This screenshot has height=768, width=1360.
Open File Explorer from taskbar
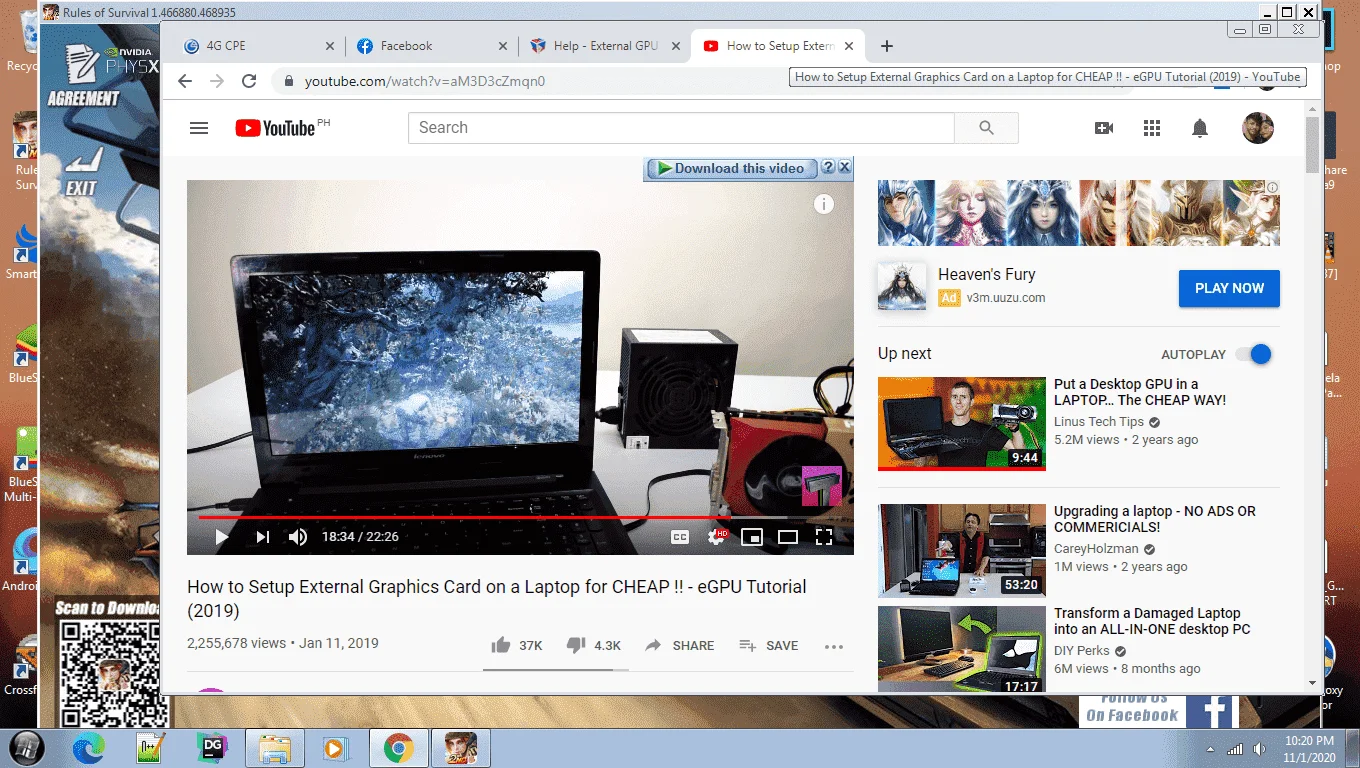[274, 748]
